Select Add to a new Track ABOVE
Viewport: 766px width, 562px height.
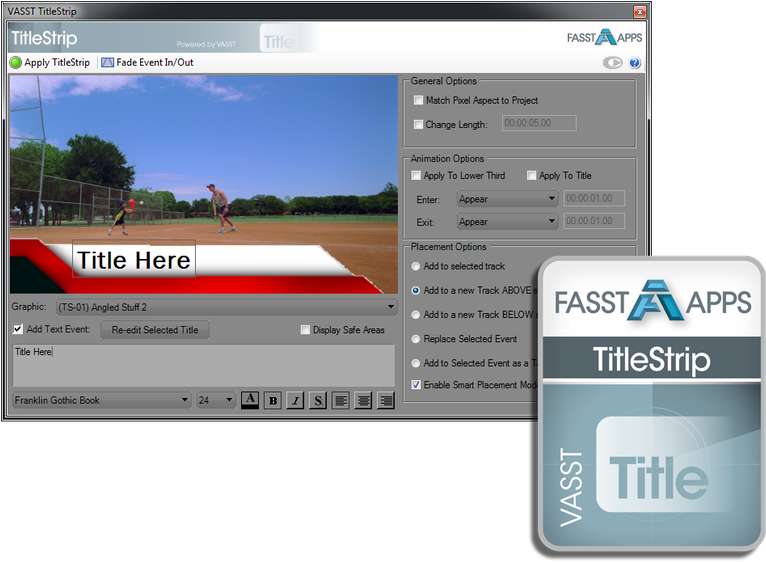click(415, 290)
